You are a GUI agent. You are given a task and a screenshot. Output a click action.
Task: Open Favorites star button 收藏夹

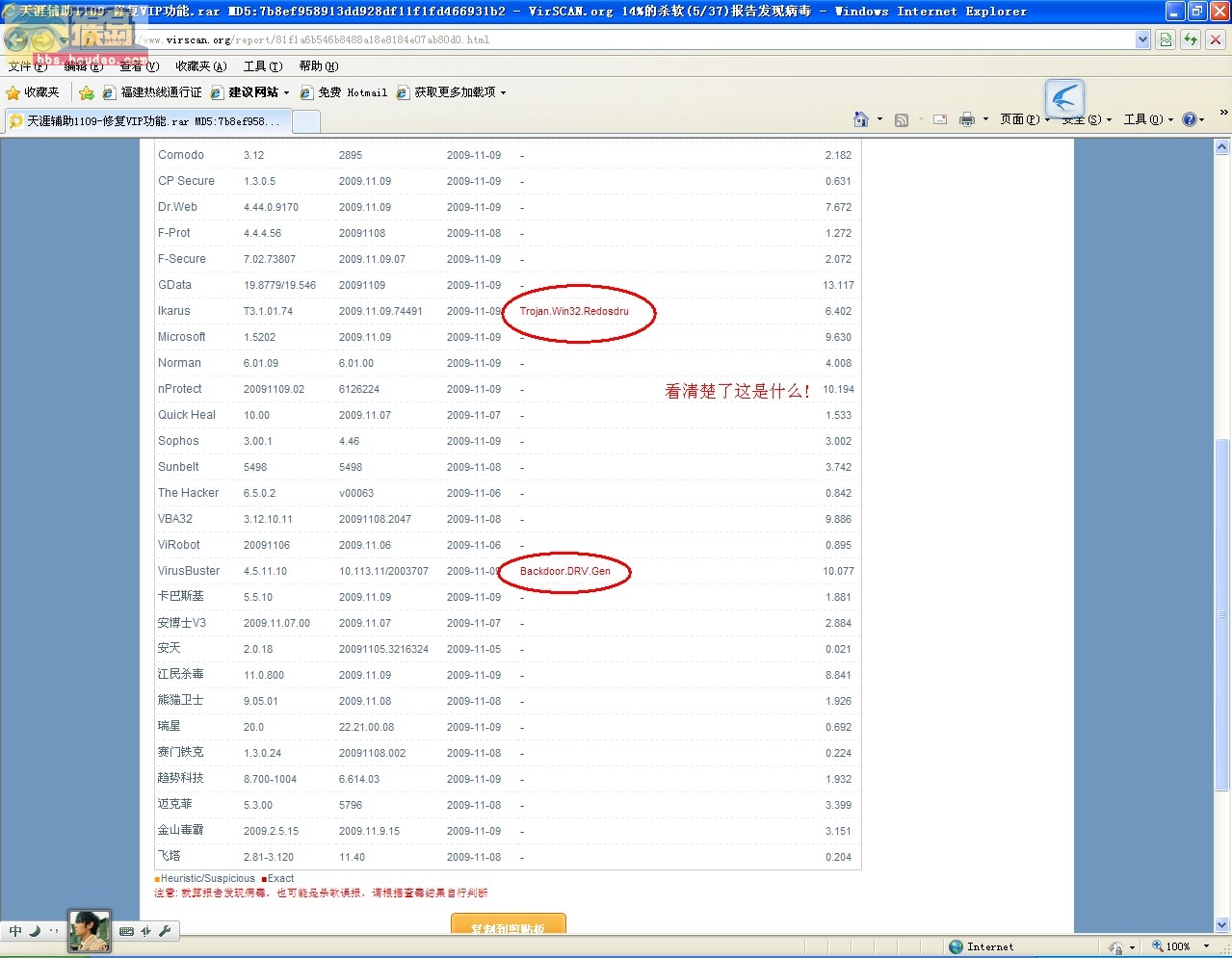(33, 92)
